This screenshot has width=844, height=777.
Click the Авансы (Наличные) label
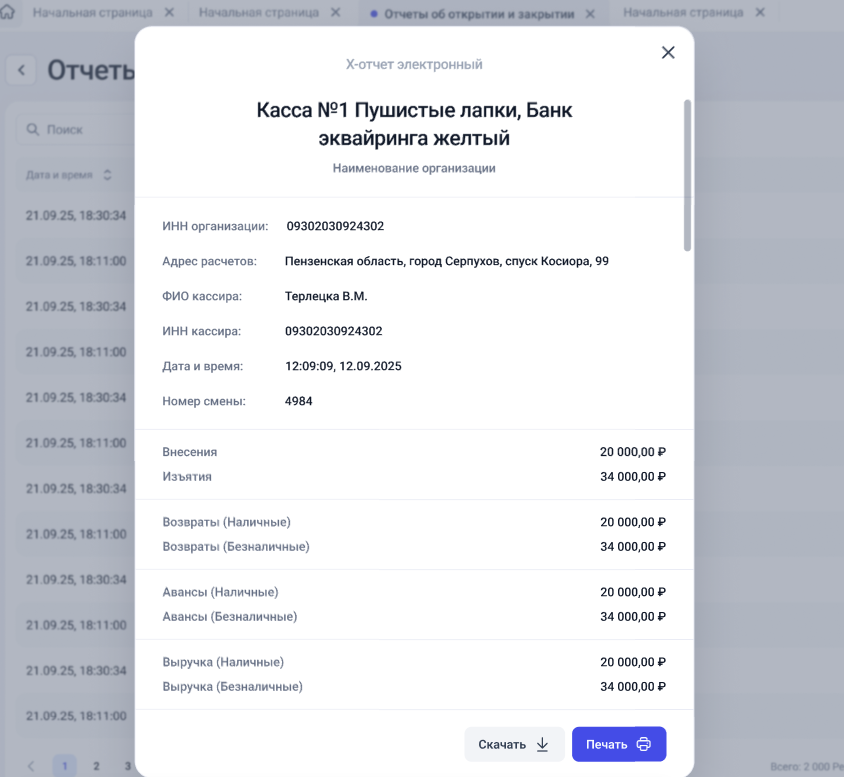[220, 592]
